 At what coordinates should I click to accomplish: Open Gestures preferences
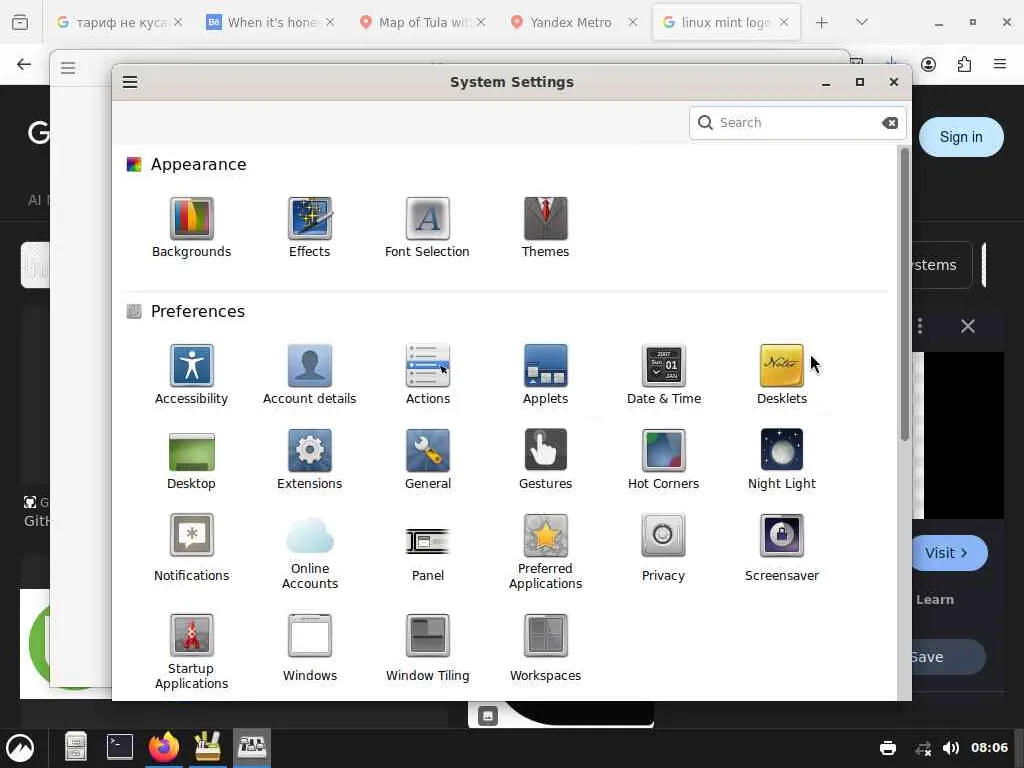[x=545, y=459]
